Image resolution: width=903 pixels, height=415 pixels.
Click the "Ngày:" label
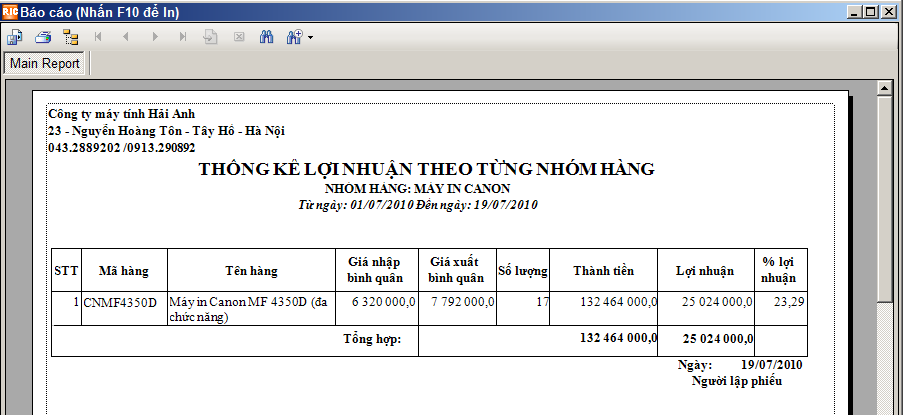(x=695, y=365)
